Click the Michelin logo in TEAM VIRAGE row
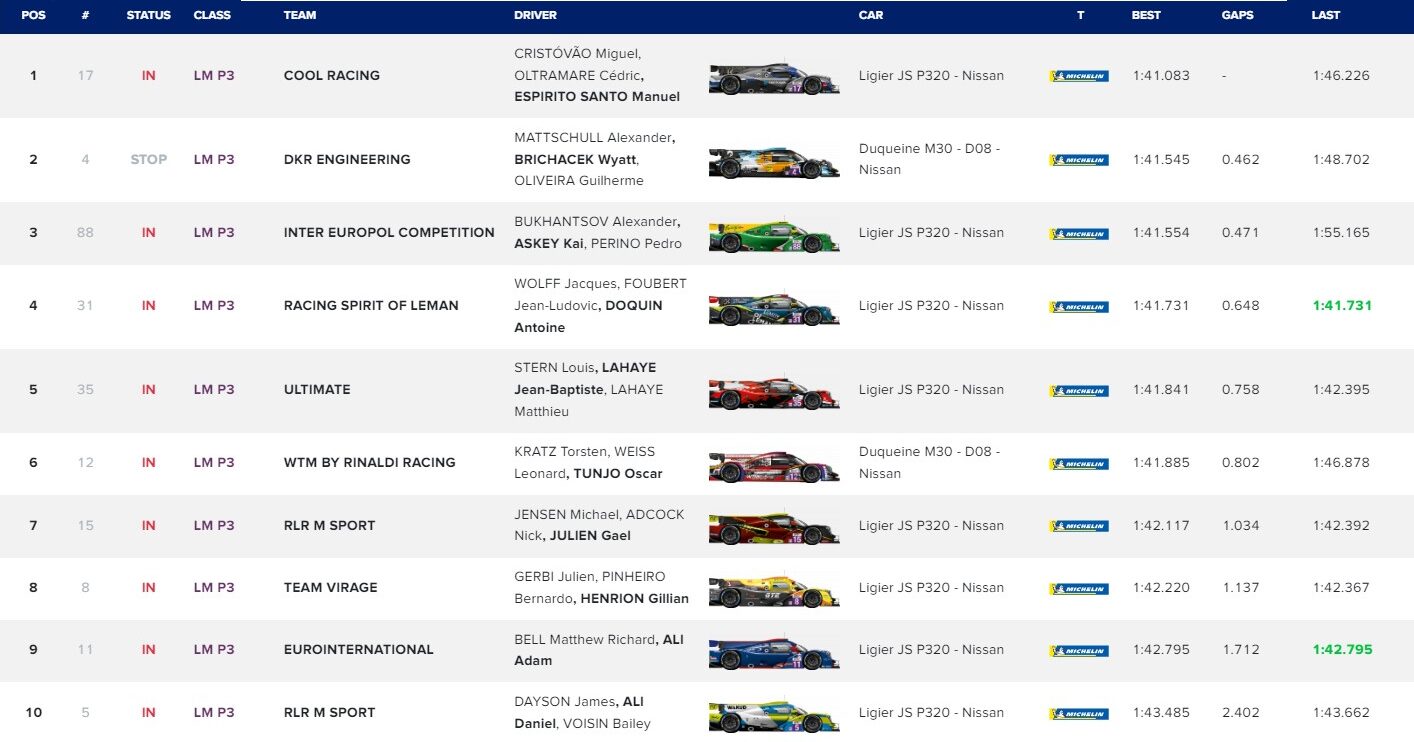Viewport: 1414px width, 742px height. [x=1079, y=588]
